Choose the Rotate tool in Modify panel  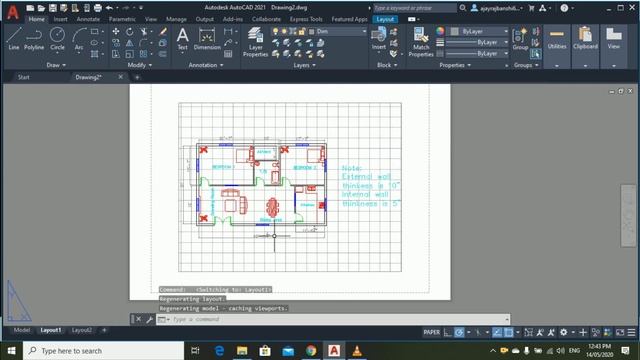[x=129, y=31]
